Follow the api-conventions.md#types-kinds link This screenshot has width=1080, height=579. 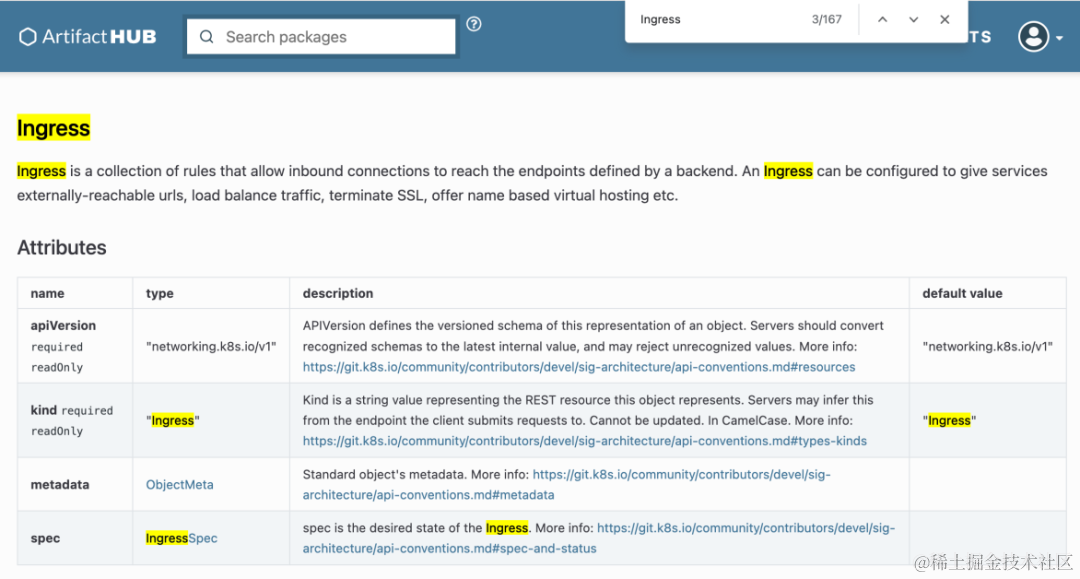click(585, 441)
